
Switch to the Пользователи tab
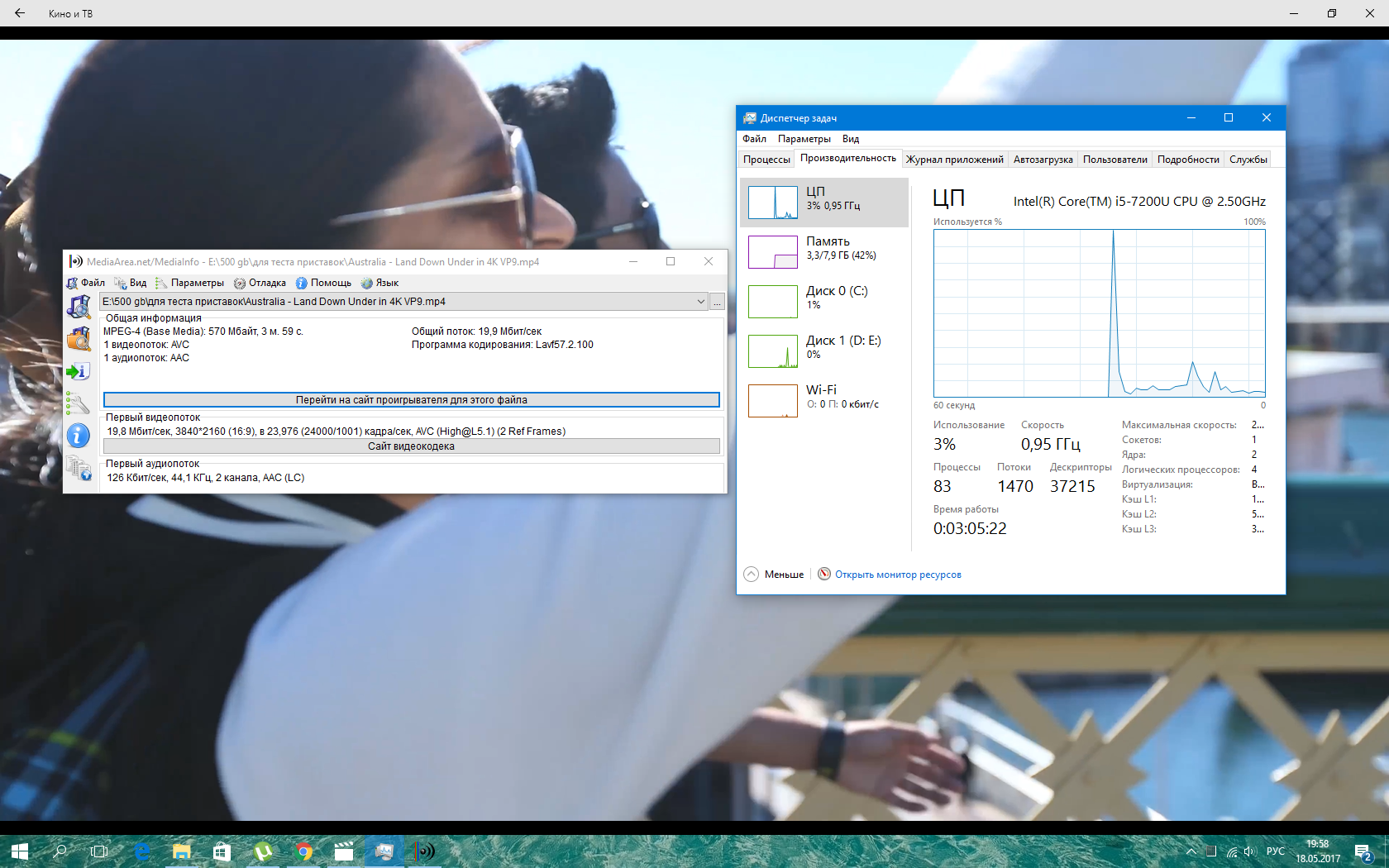(1115, 160)
